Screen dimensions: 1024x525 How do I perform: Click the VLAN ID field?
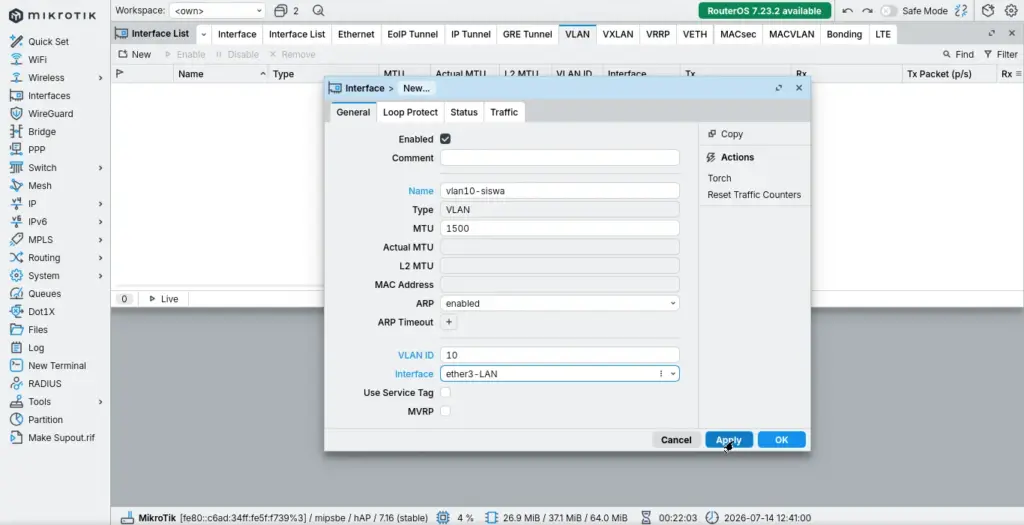560,355
